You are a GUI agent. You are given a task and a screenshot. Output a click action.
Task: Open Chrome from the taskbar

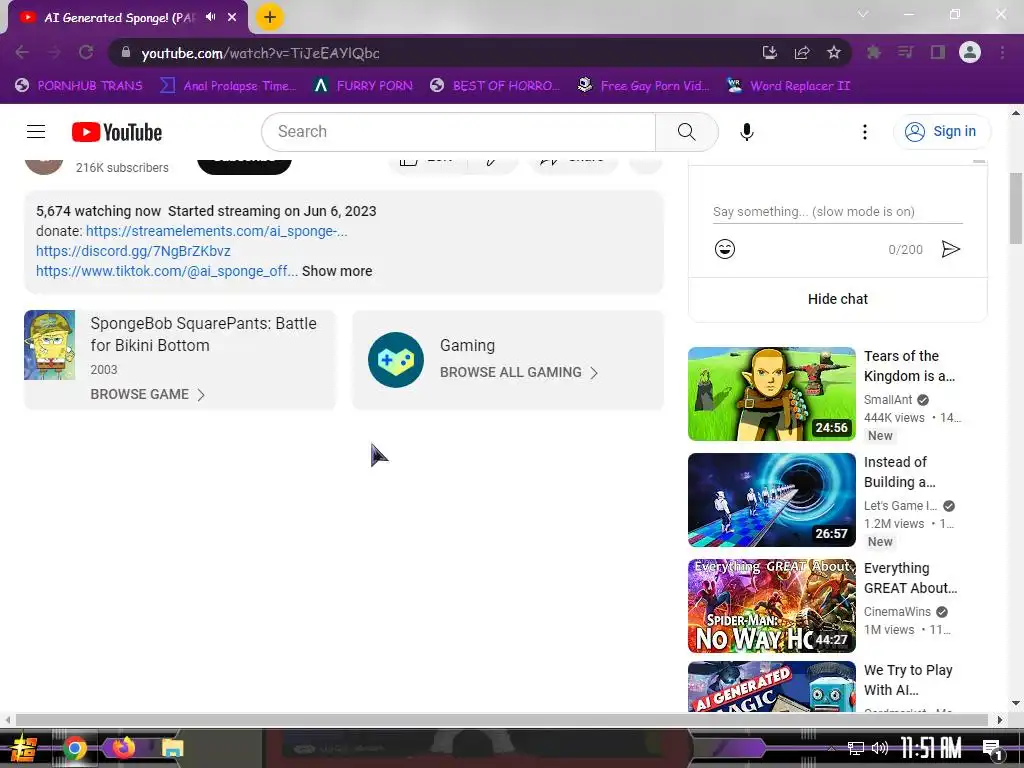pos(74,748)
